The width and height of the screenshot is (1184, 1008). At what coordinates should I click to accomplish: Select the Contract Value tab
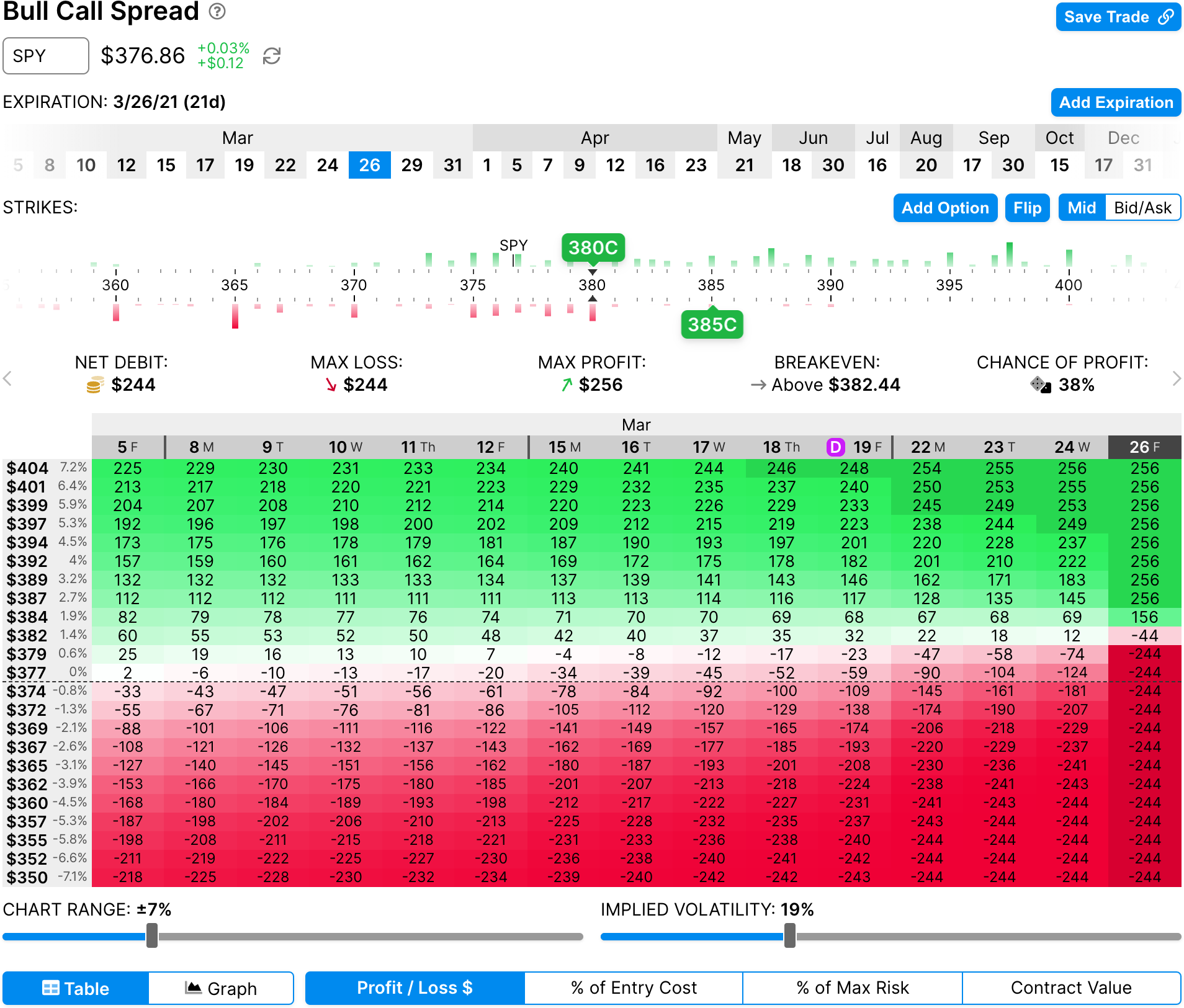tap(1070, 988)
